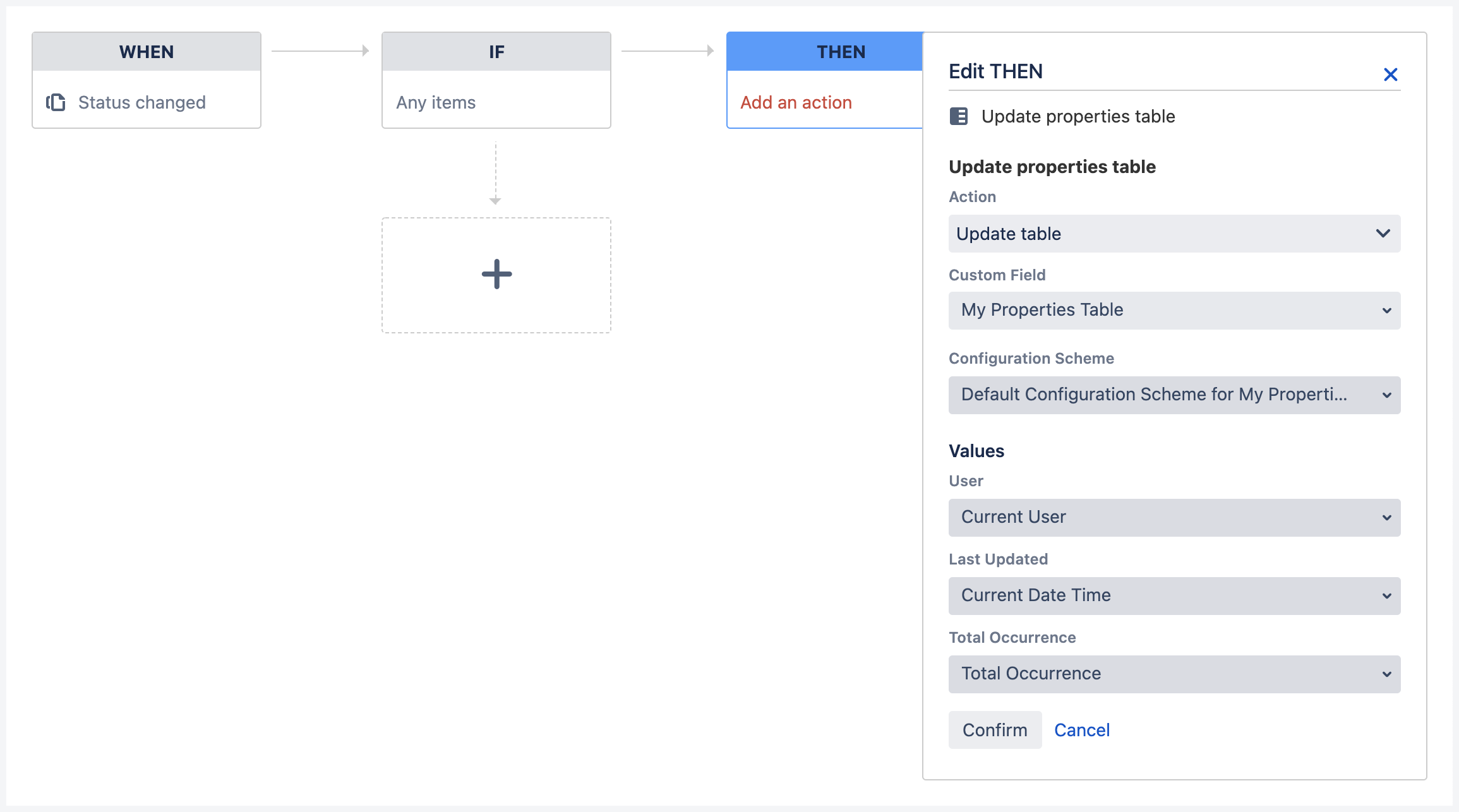
Task: Open the Action dropdown showing Update table
Action: (1174, 234)
